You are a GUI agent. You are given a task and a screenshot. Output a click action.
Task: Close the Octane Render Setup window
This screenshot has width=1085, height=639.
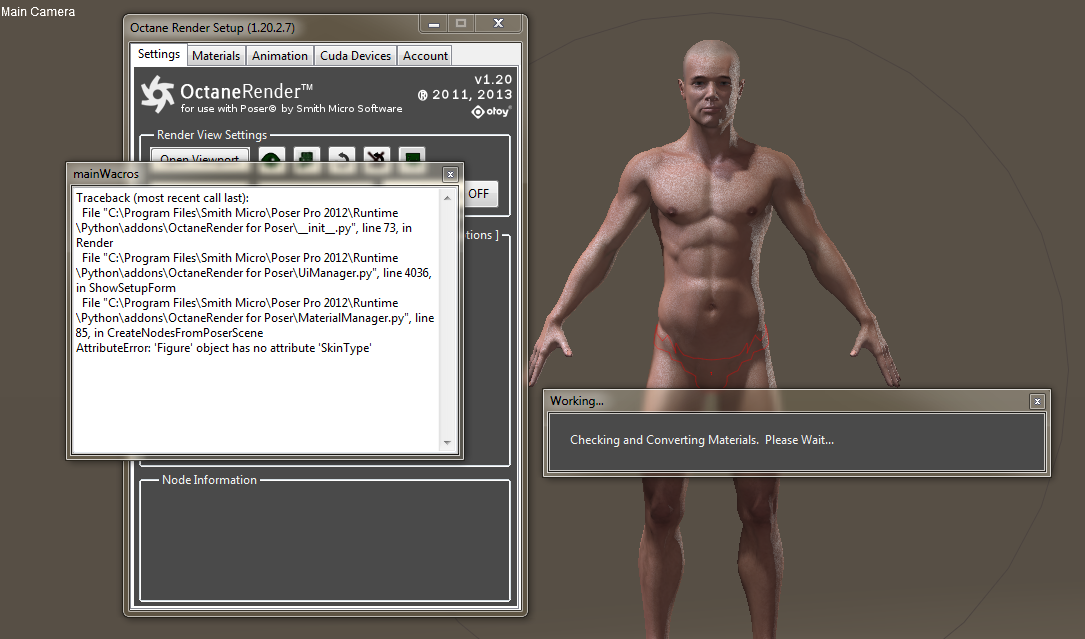click(x=498, y=24)
